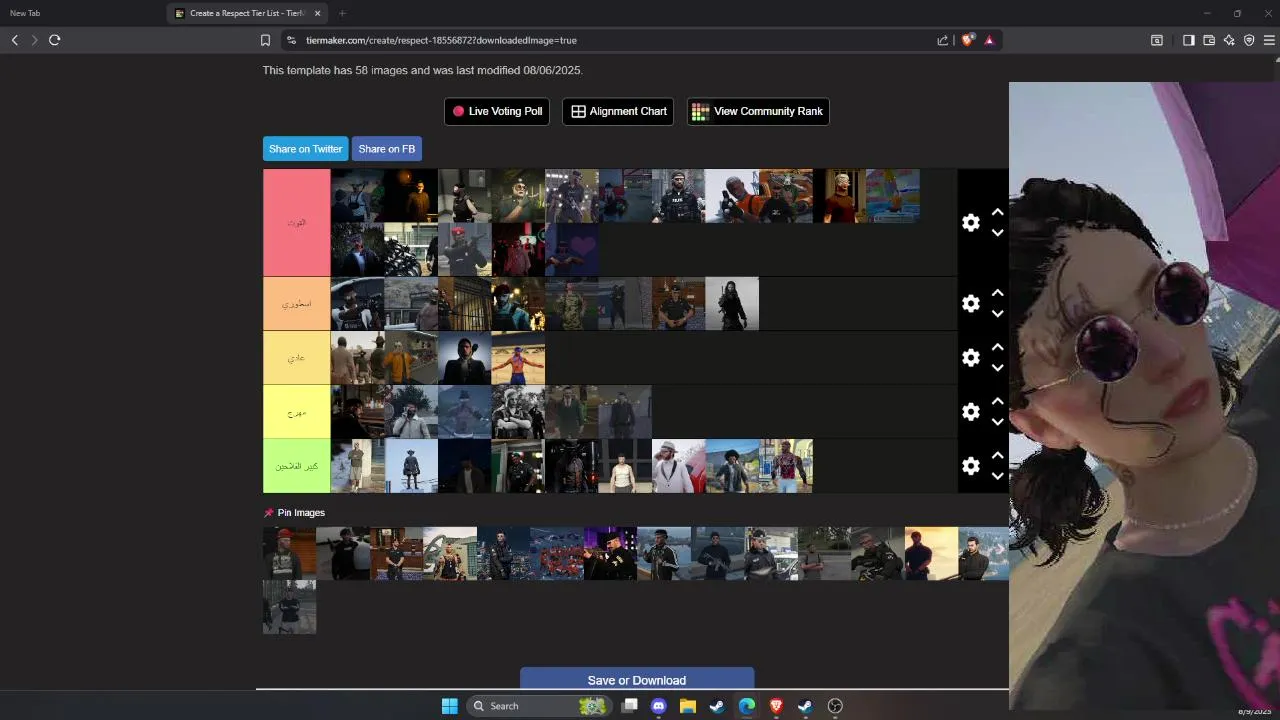Select the blonde woman image in unranked pool

click(450, 554)
